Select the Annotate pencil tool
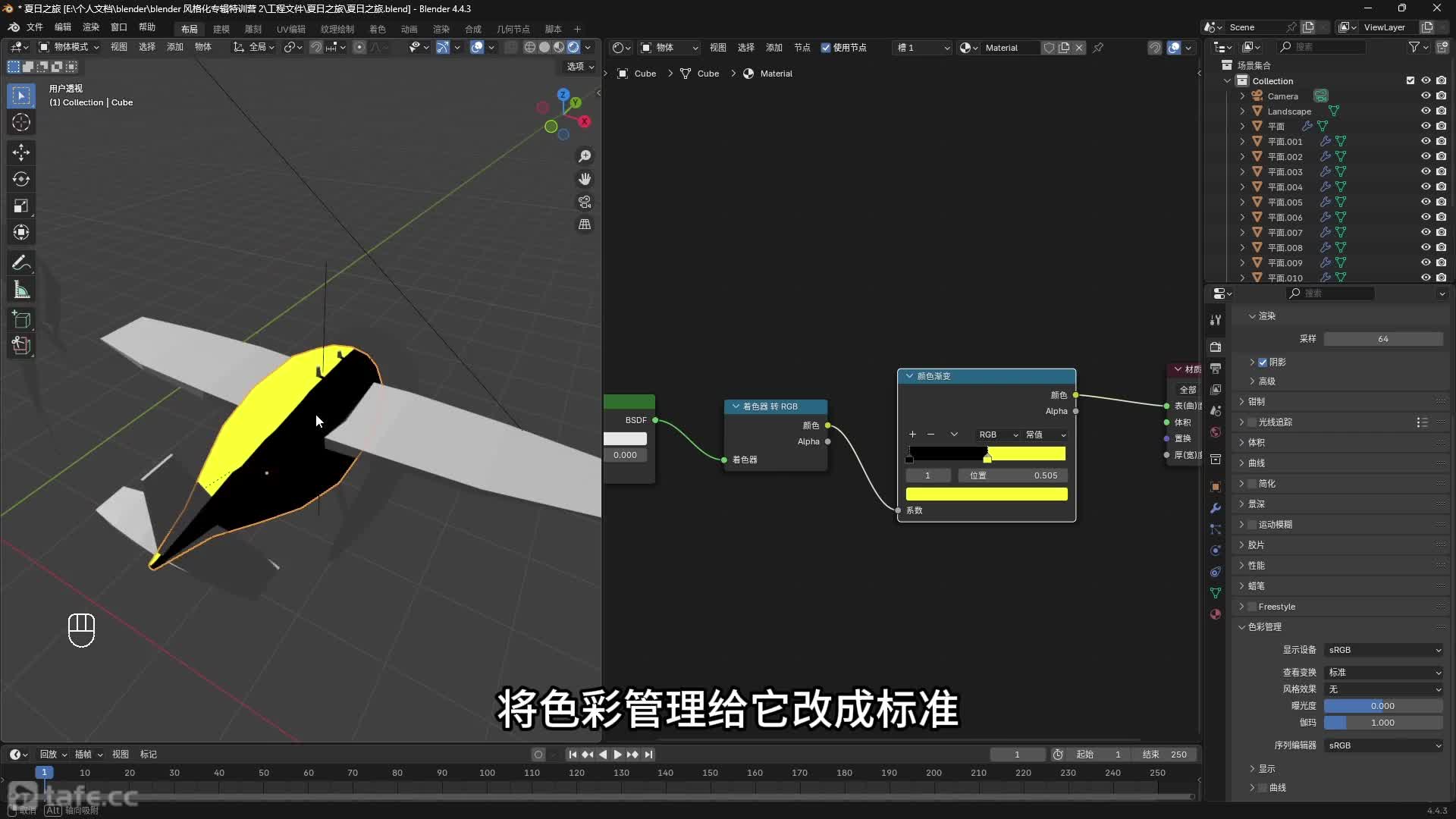This screenshot has height=819, width=1456. (21, 263)
